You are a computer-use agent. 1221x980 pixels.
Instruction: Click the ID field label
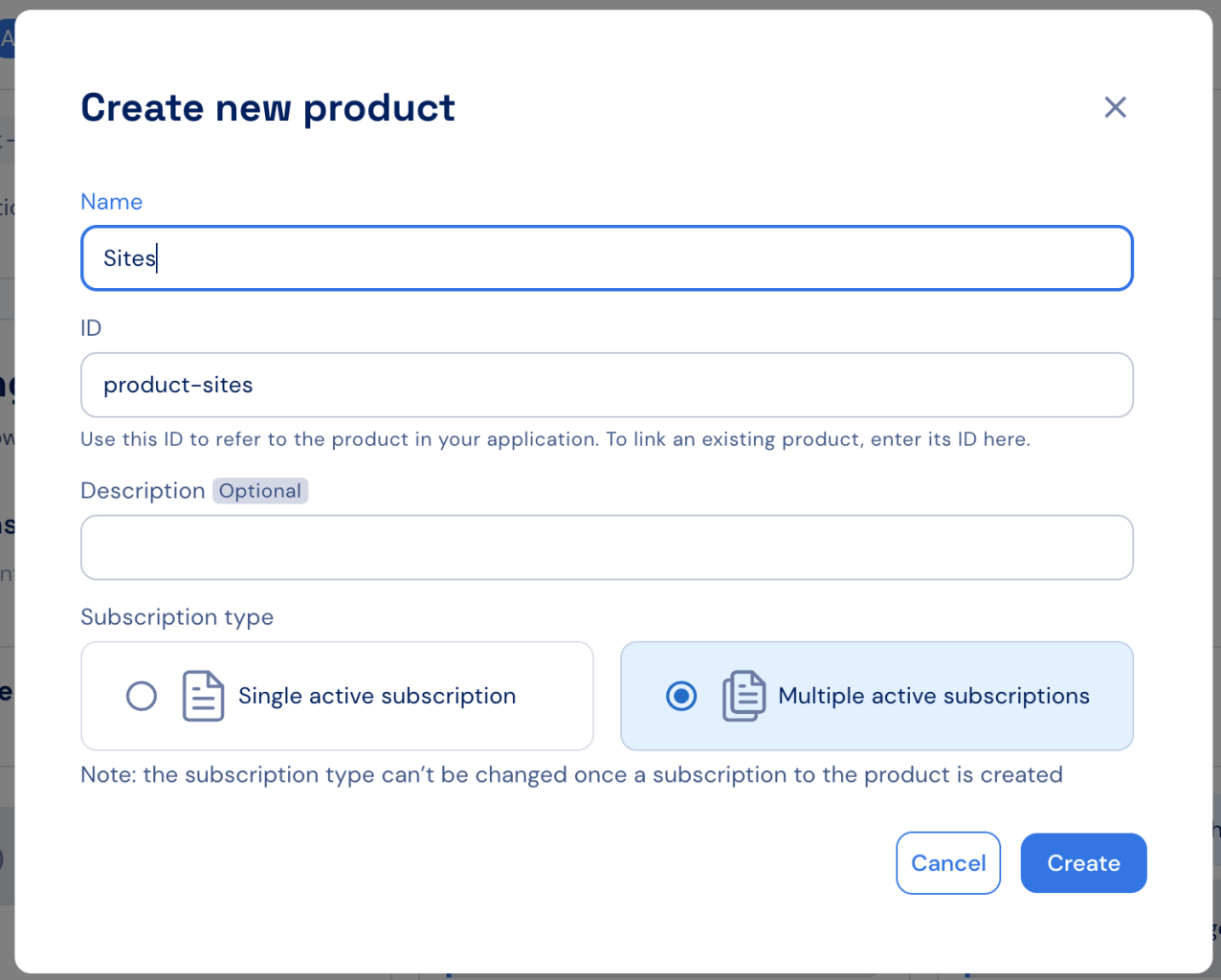[x=91, y=328]
